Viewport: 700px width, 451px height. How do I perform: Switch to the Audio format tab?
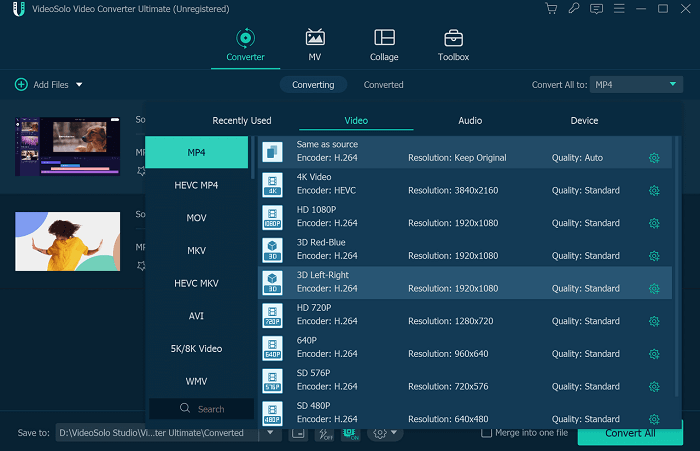pyautogui.click(x=470, y=121)
